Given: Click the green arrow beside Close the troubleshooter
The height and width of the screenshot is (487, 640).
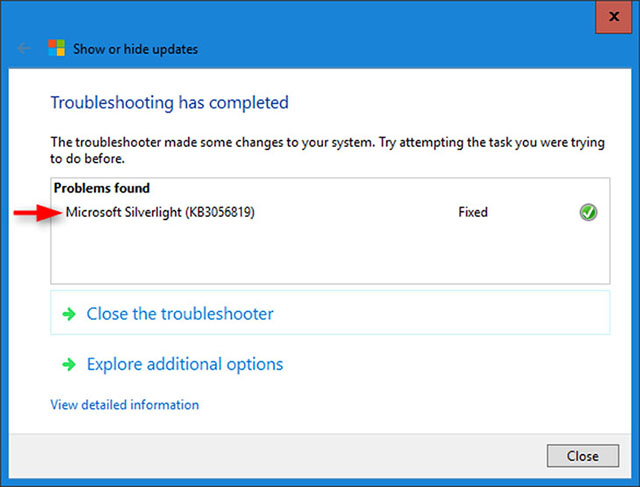Looking at the screenshot, I should pyautogui.click(x=69, y=314).
